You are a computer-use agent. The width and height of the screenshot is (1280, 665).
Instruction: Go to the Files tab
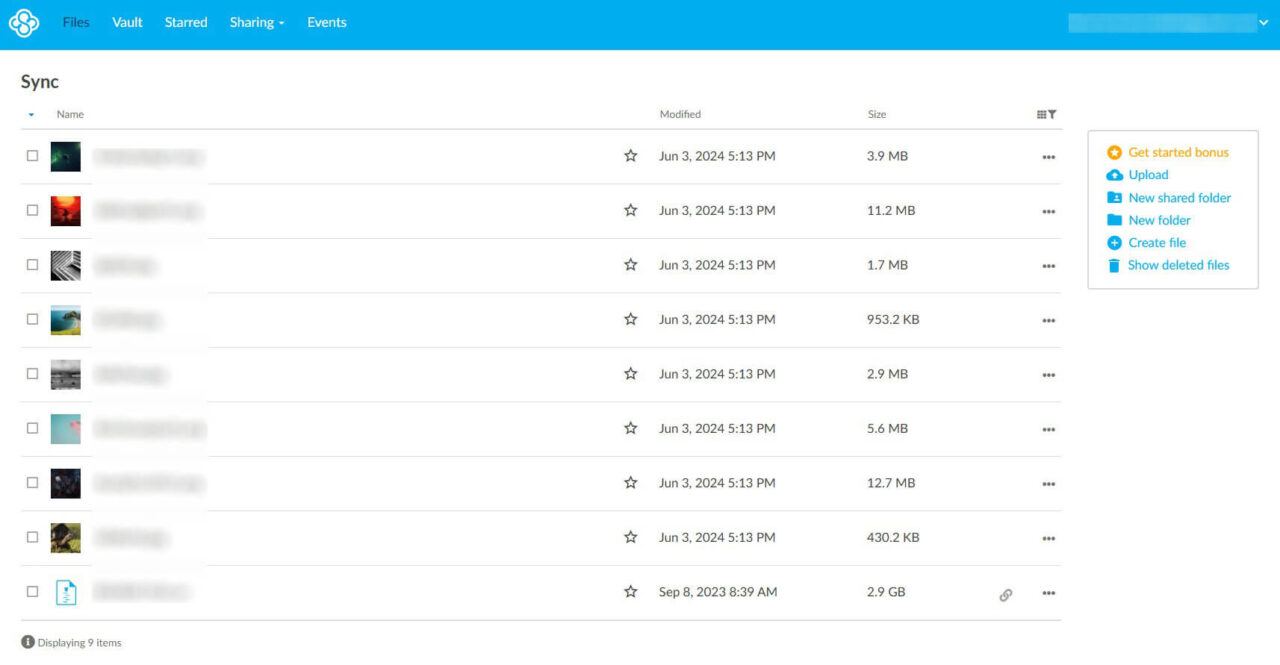coord(76,22)
